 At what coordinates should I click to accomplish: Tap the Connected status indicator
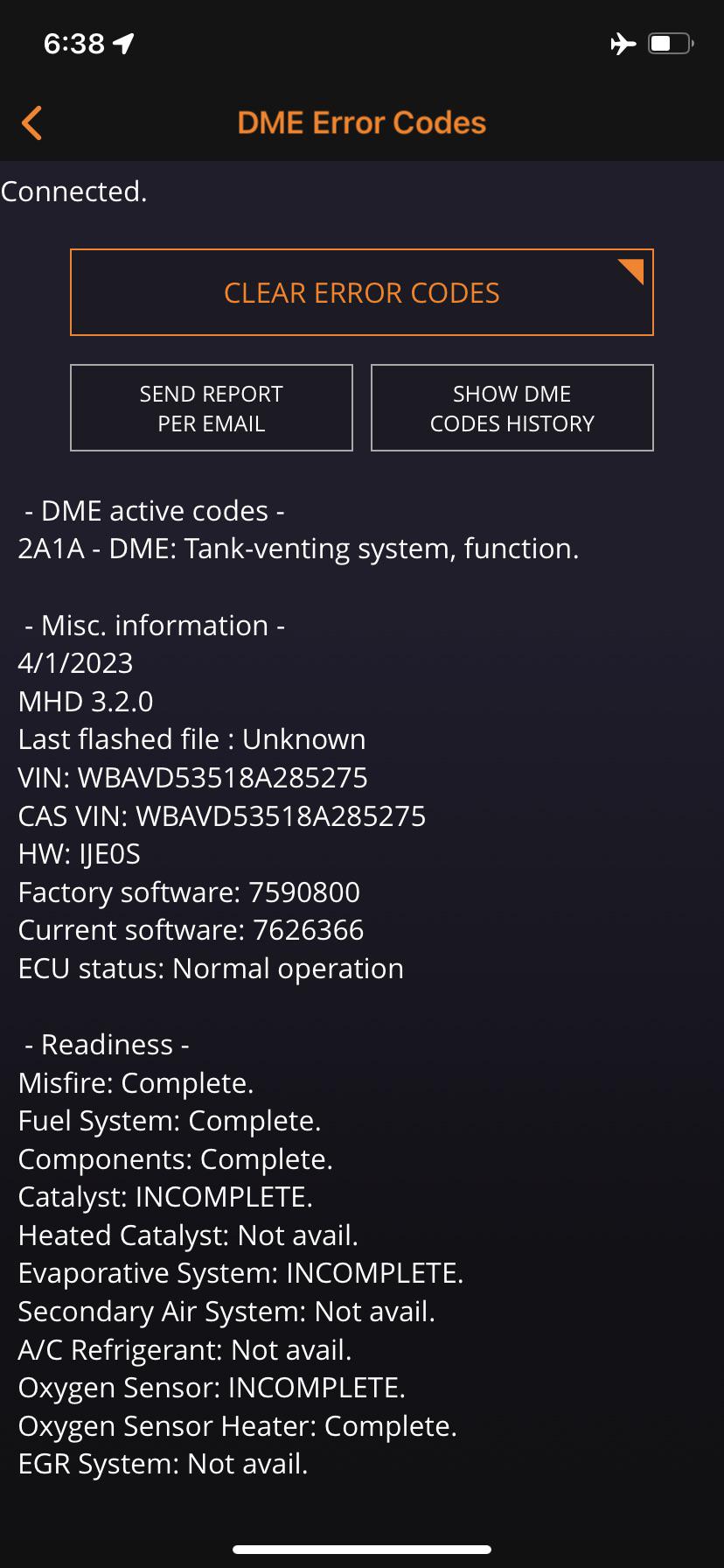click(x=74, y=191)
